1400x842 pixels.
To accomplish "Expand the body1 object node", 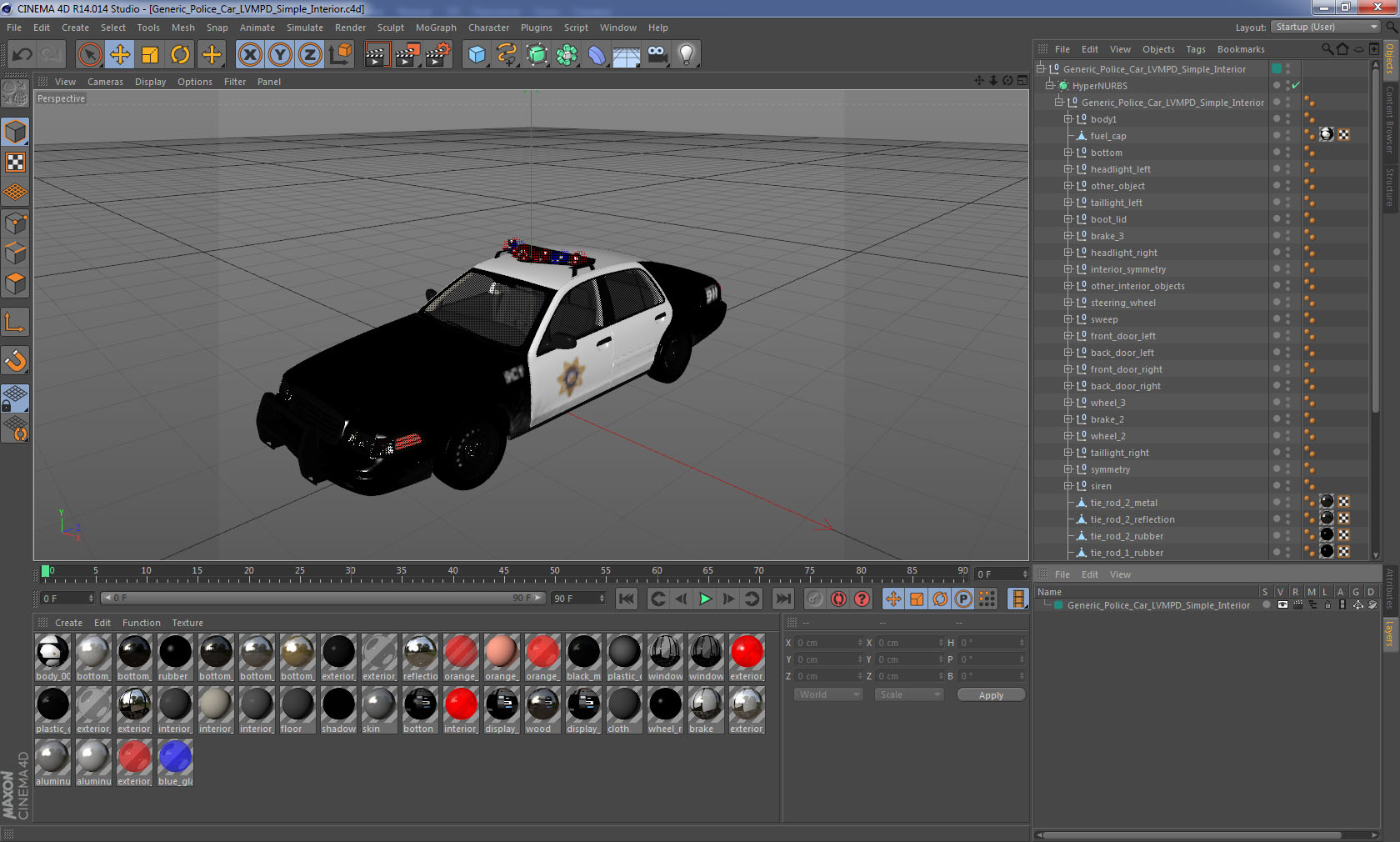I will (x=1067, y=119).
